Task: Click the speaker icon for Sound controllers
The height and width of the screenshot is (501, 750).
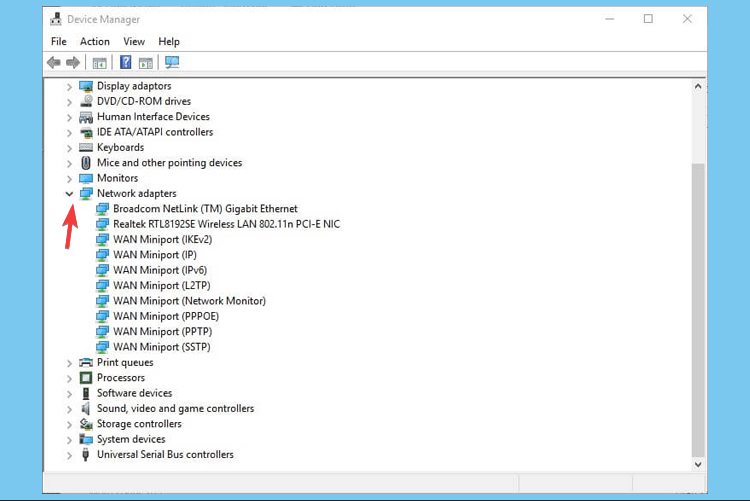Action: click(x=86, y=409)
